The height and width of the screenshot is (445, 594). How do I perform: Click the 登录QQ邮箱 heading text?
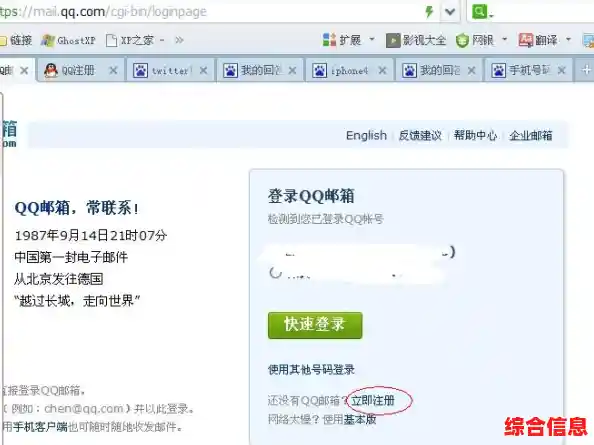[x=311, y=196]
